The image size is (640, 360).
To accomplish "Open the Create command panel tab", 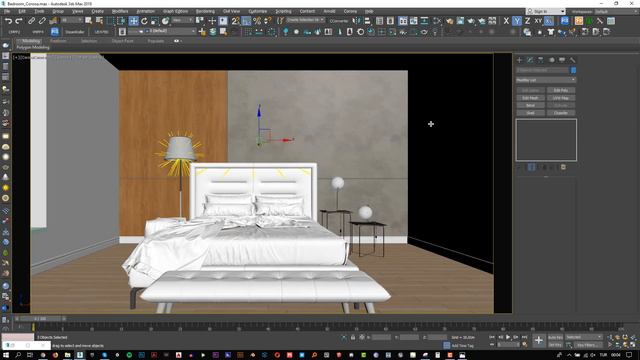I will [520, 60].
